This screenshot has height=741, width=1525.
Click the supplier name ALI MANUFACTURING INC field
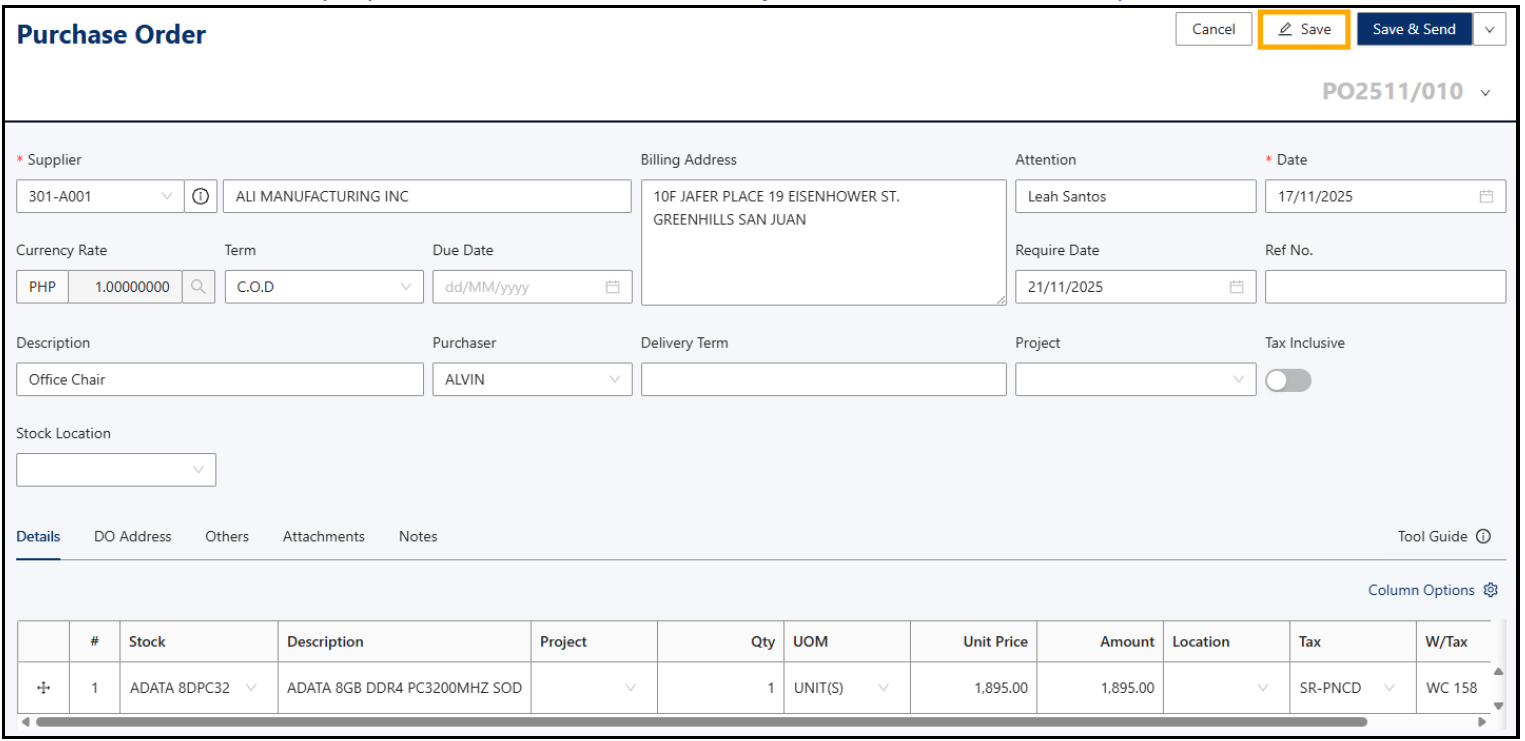[x=427, y=197]
